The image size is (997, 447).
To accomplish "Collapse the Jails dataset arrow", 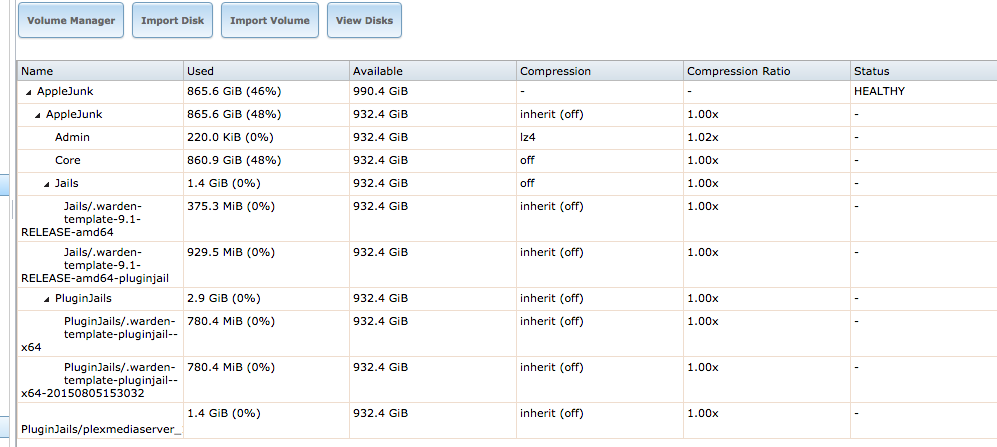I will pyautogui.click(x=46, y=184).
